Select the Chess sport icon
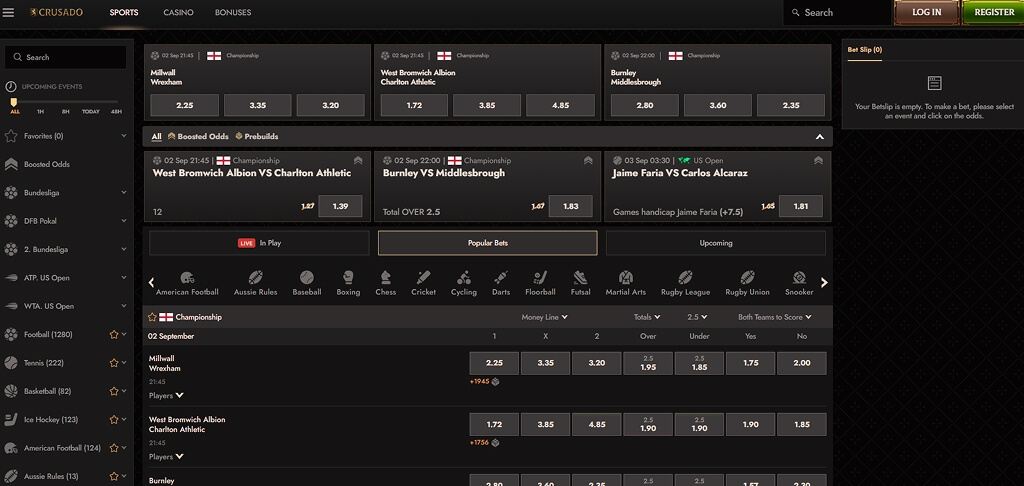This screenshot has height=486, width=1024. pos(385,284)
